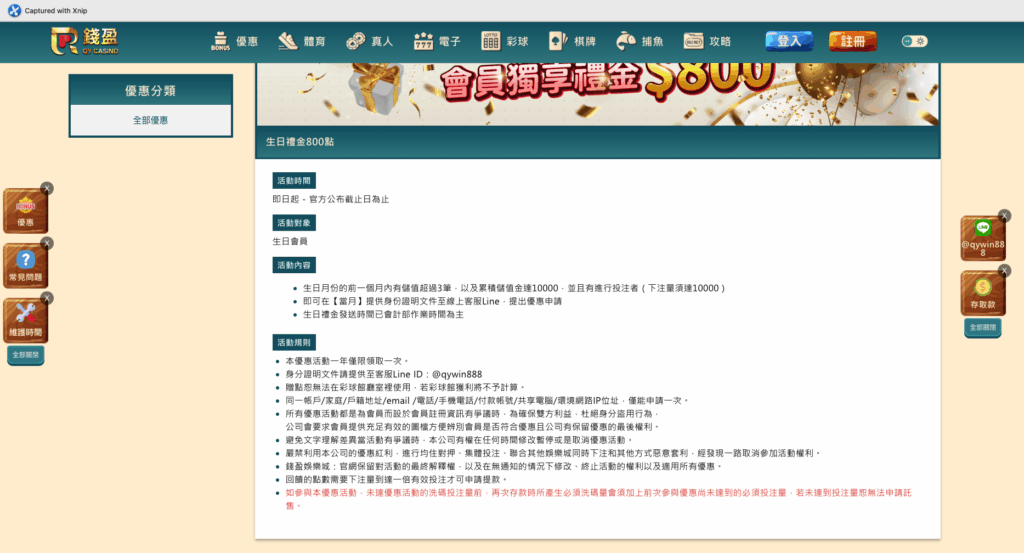The image size is (1024, 553).
Task: Close the 維護時間 floating icon
Action: click(x=47, y=298)
